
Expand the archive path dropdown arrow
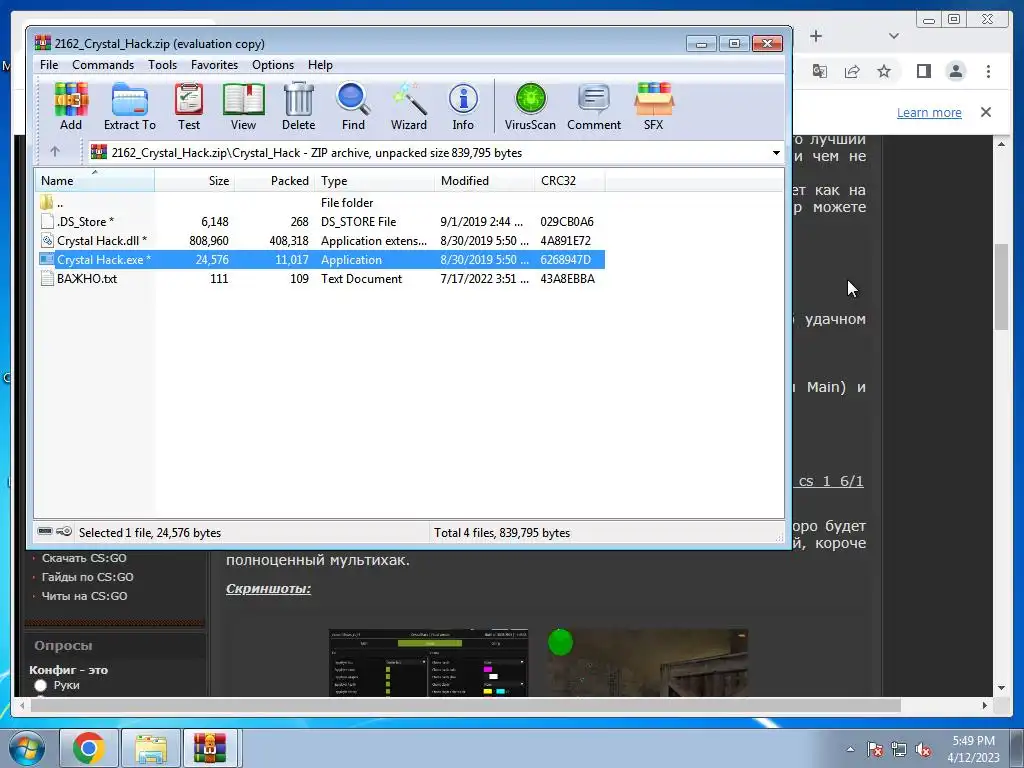776,153
